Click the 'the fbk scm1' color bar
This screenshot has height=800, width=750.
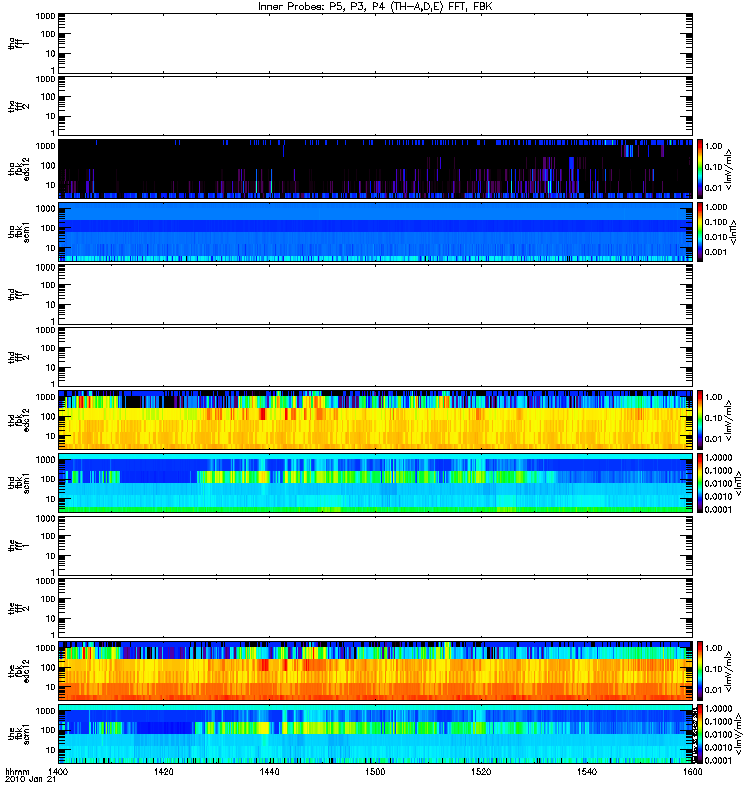click(700, 734)
